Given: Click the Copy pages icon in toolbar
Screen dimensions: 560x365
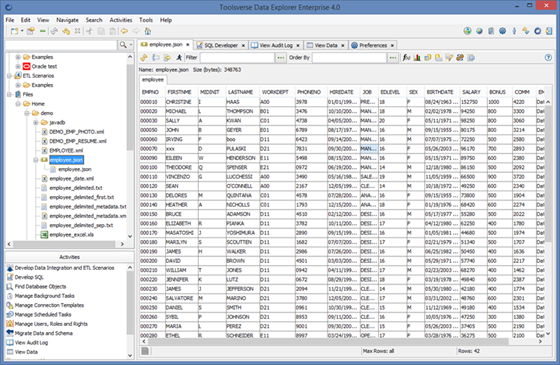Looking at the screenshot, I should (101, 31).
